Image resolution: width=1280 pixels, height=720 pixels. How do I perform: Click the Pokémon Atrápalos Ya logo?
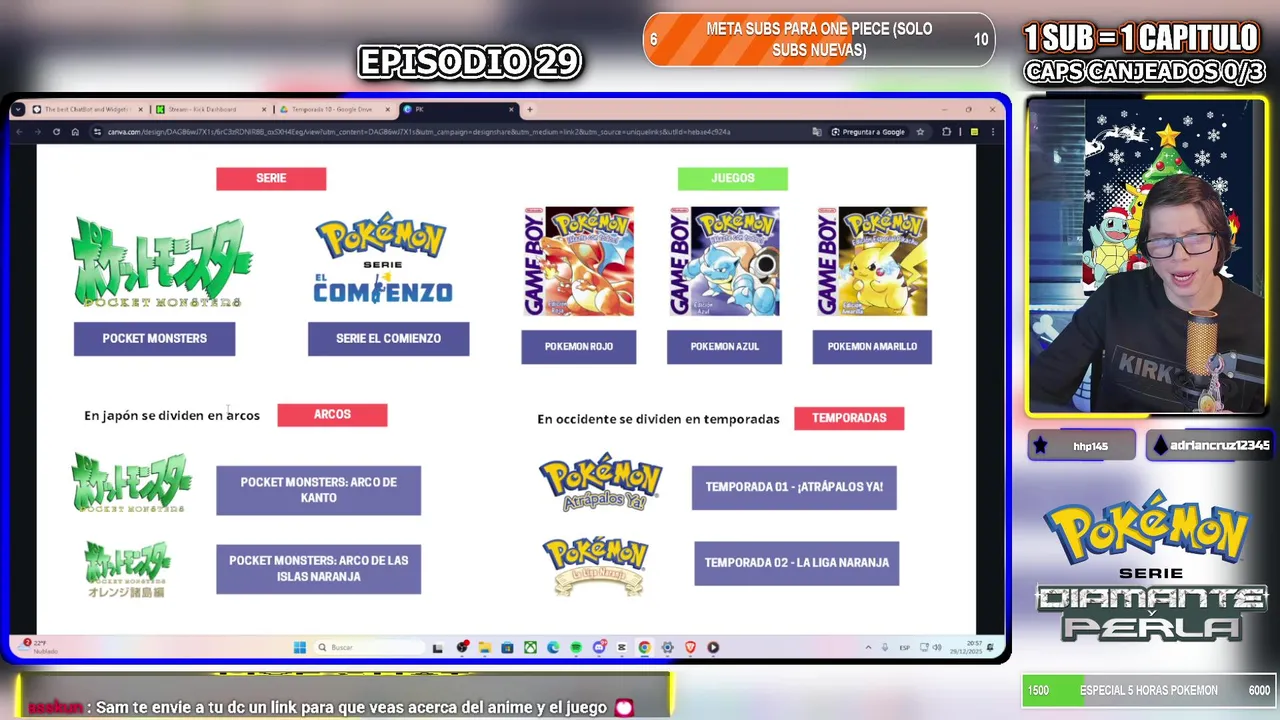600,483
